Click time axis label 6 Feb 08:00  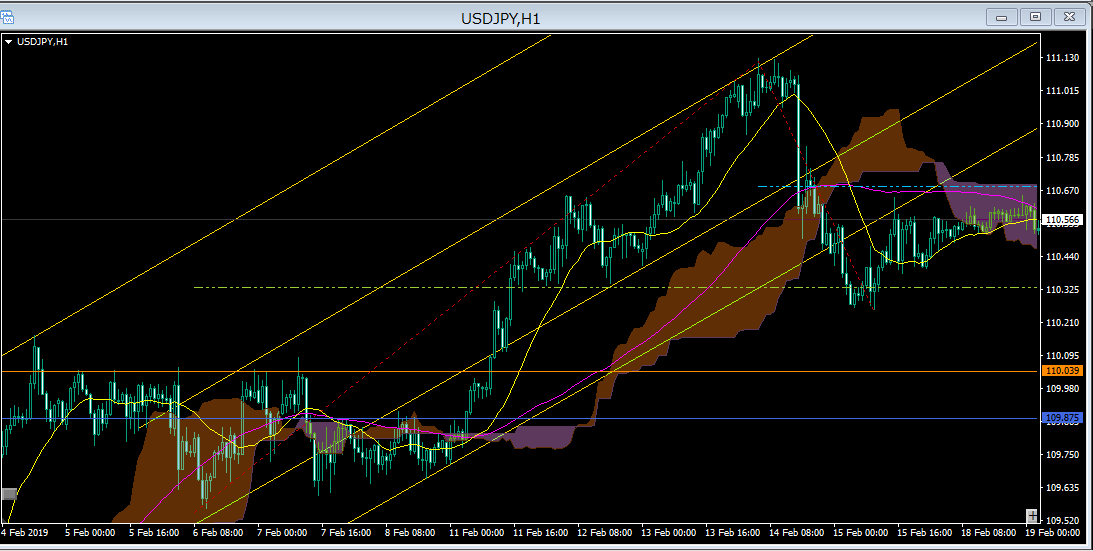coord(218,533)
